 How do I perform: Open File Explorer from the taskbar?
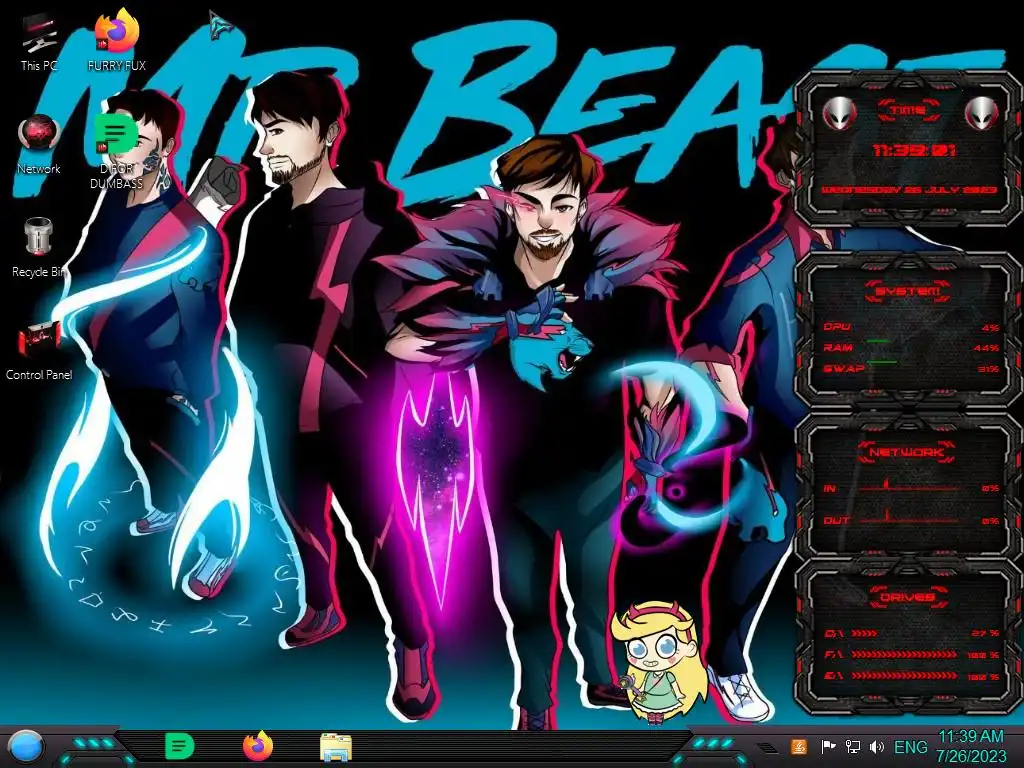pyautogui.click(x=336, y=747)
